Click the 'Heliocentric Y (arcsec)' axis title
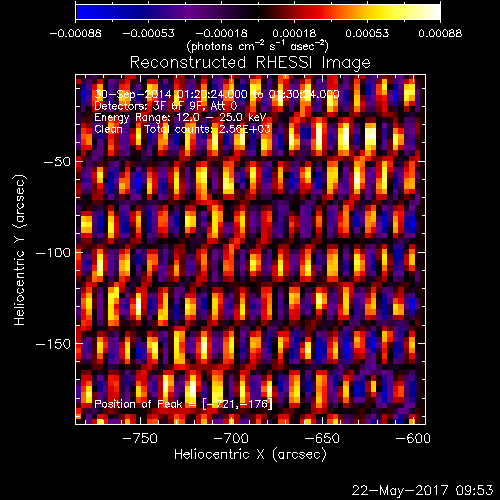 (19, 250)
